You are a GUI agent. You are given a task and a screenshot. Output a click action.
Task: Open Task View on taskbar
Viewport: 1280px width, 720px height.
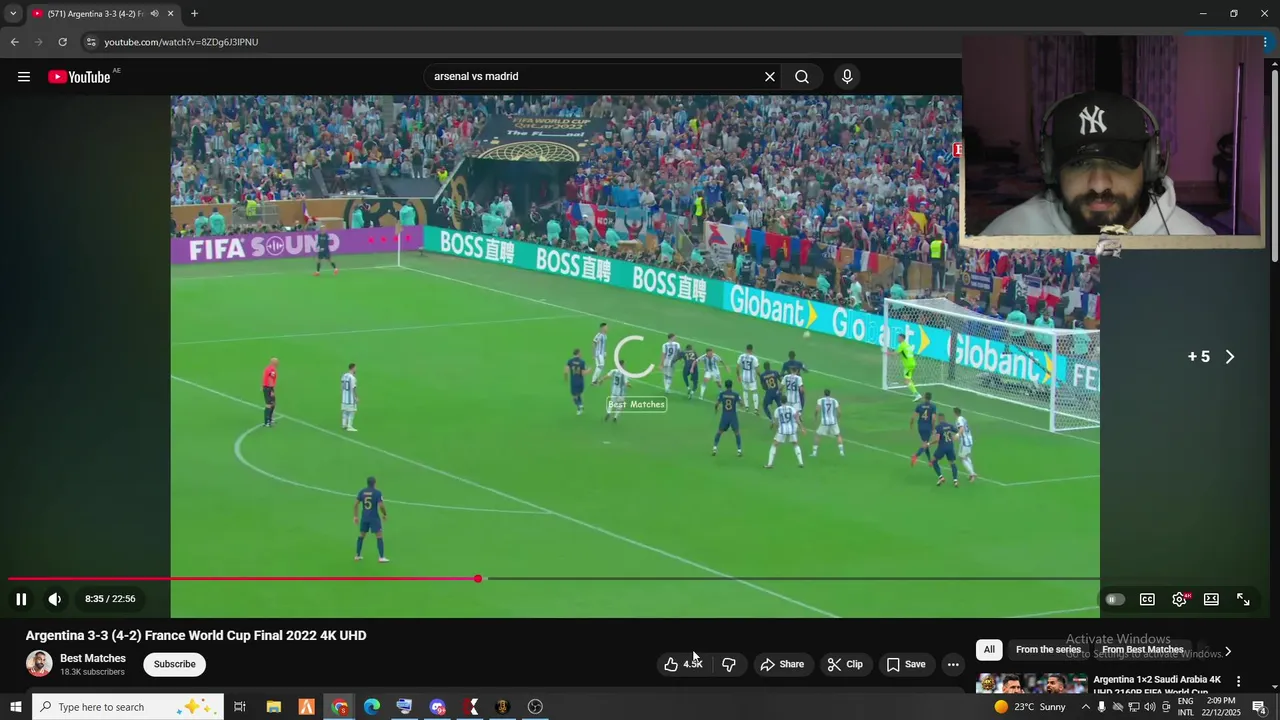(x=240, y=707)
